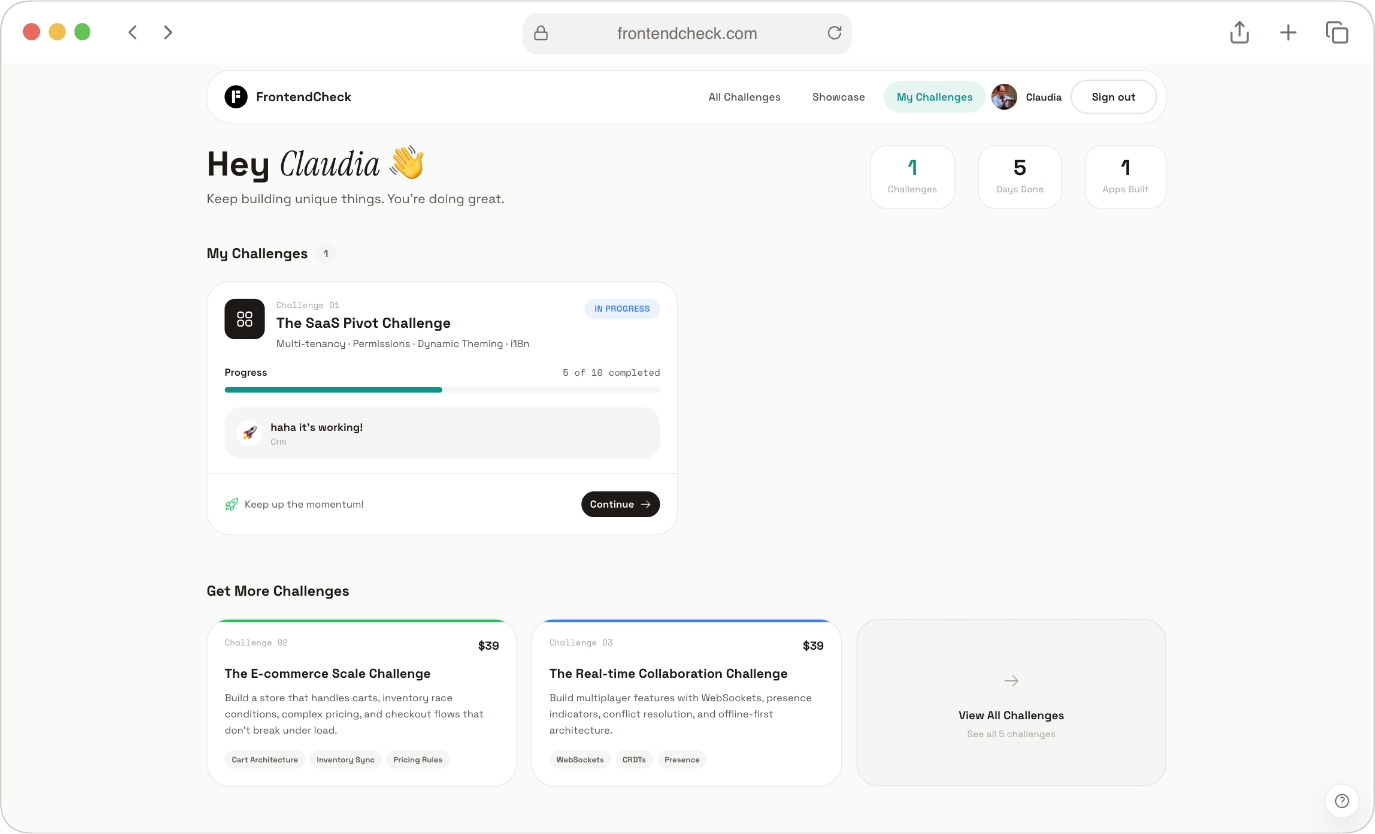Click the grid icon on the SaaS Pivot card
Viewport: 1375px width, 834px height.
click(244, 318)
